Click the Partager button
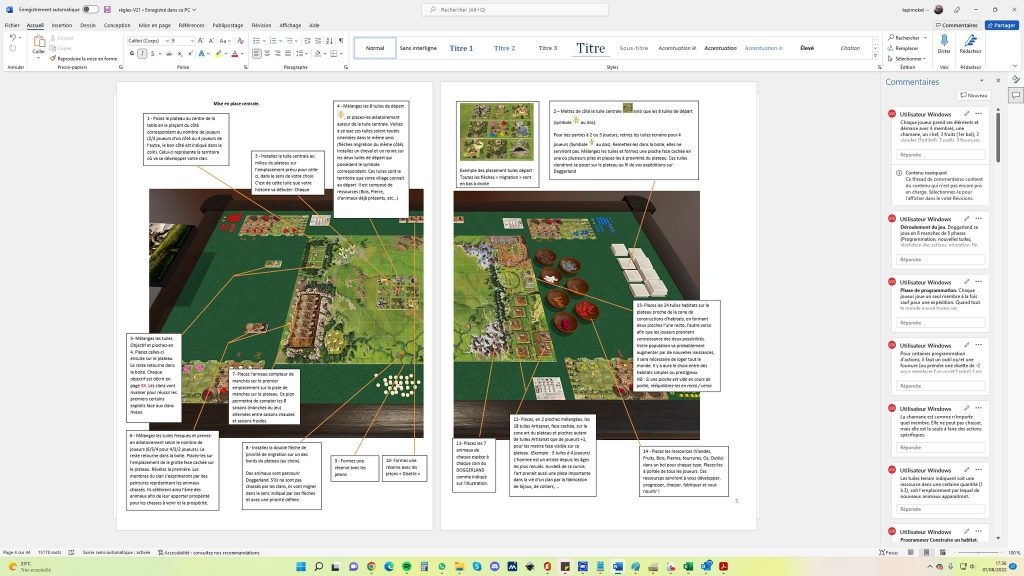1024x576 pixels. 1002,25
